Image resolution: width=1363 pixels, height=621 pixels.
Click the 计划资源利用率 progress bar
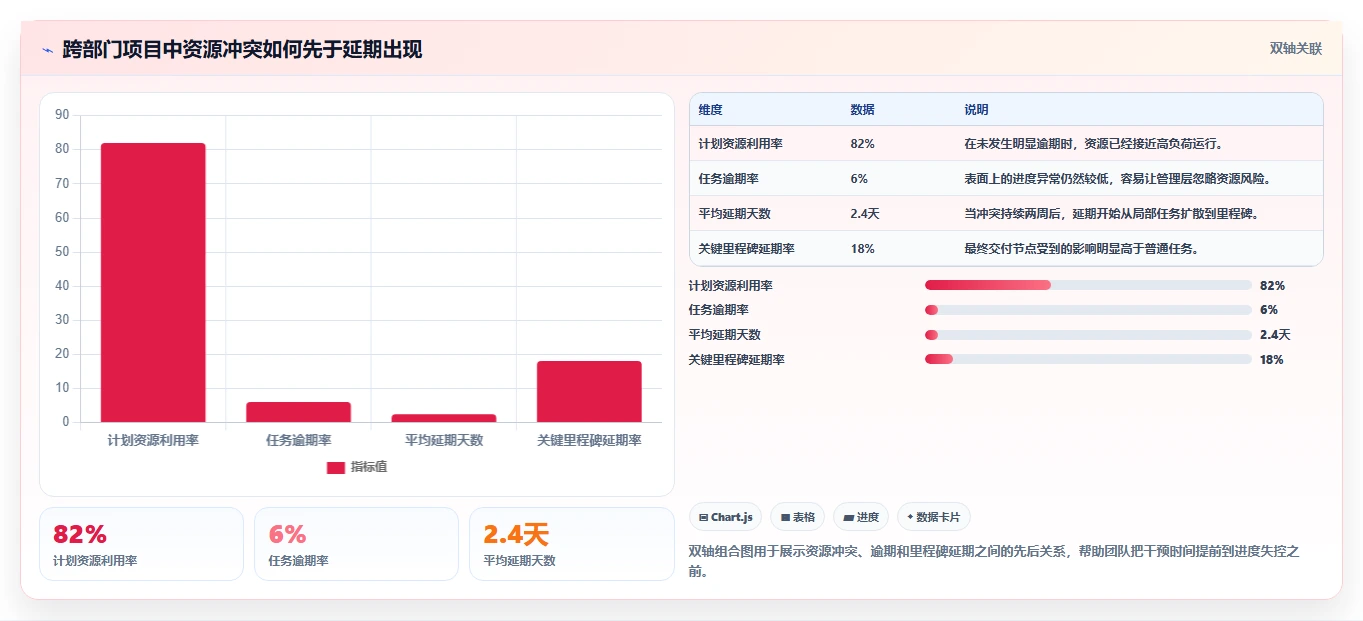click(x=1088, y=286)
